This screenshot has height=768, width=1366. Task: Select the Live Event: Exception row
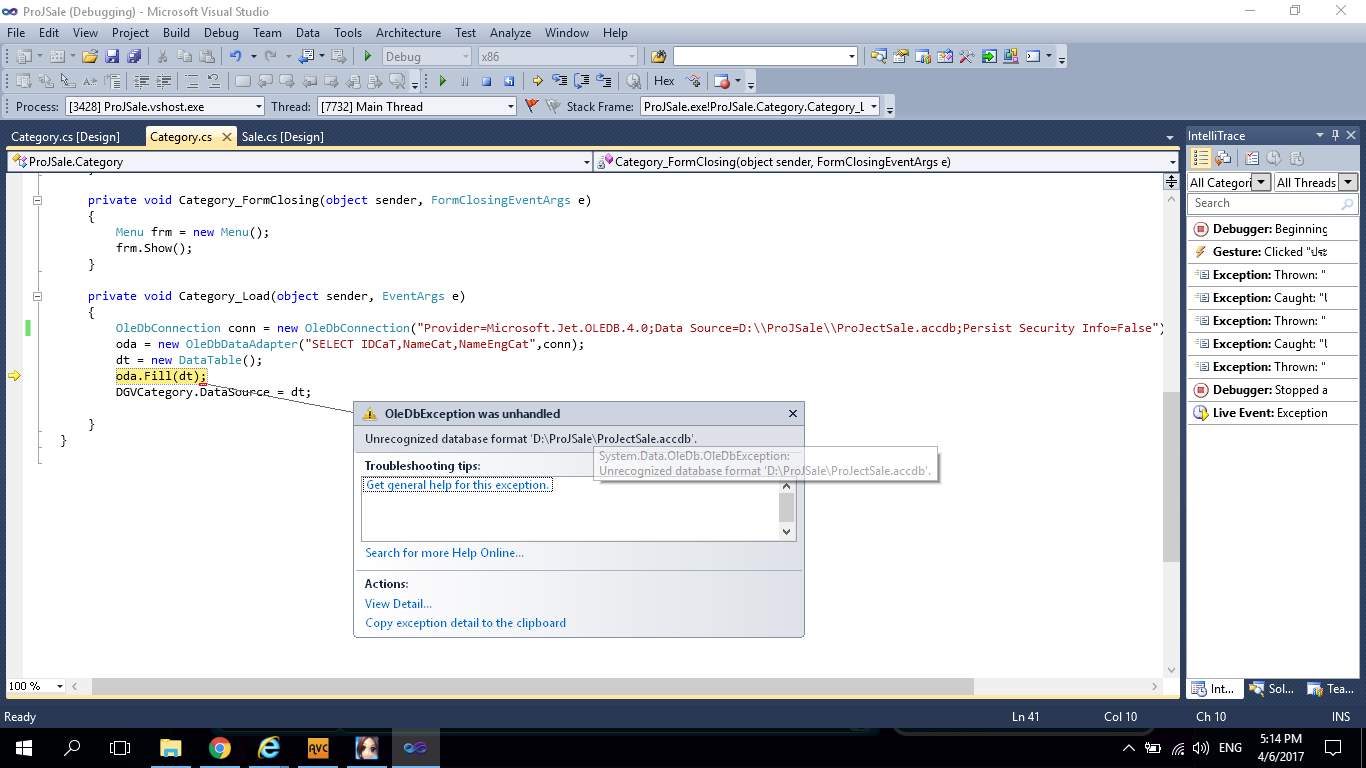click(x=1272, y=413)
